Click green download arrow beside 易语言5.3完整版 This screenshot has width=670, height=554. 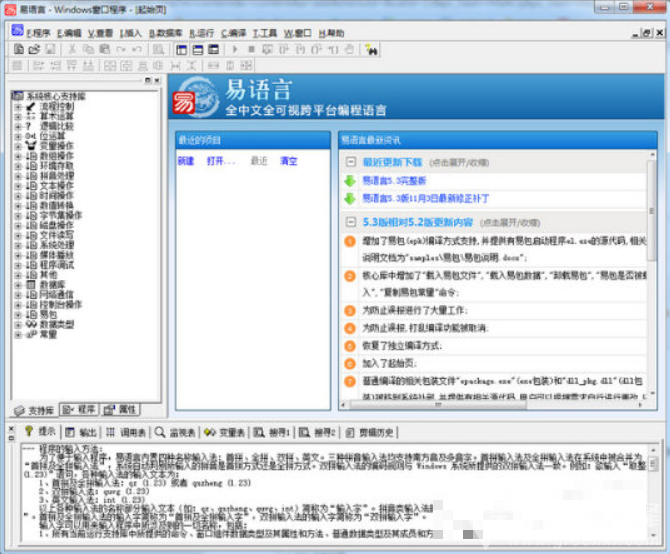click(350, 181)
